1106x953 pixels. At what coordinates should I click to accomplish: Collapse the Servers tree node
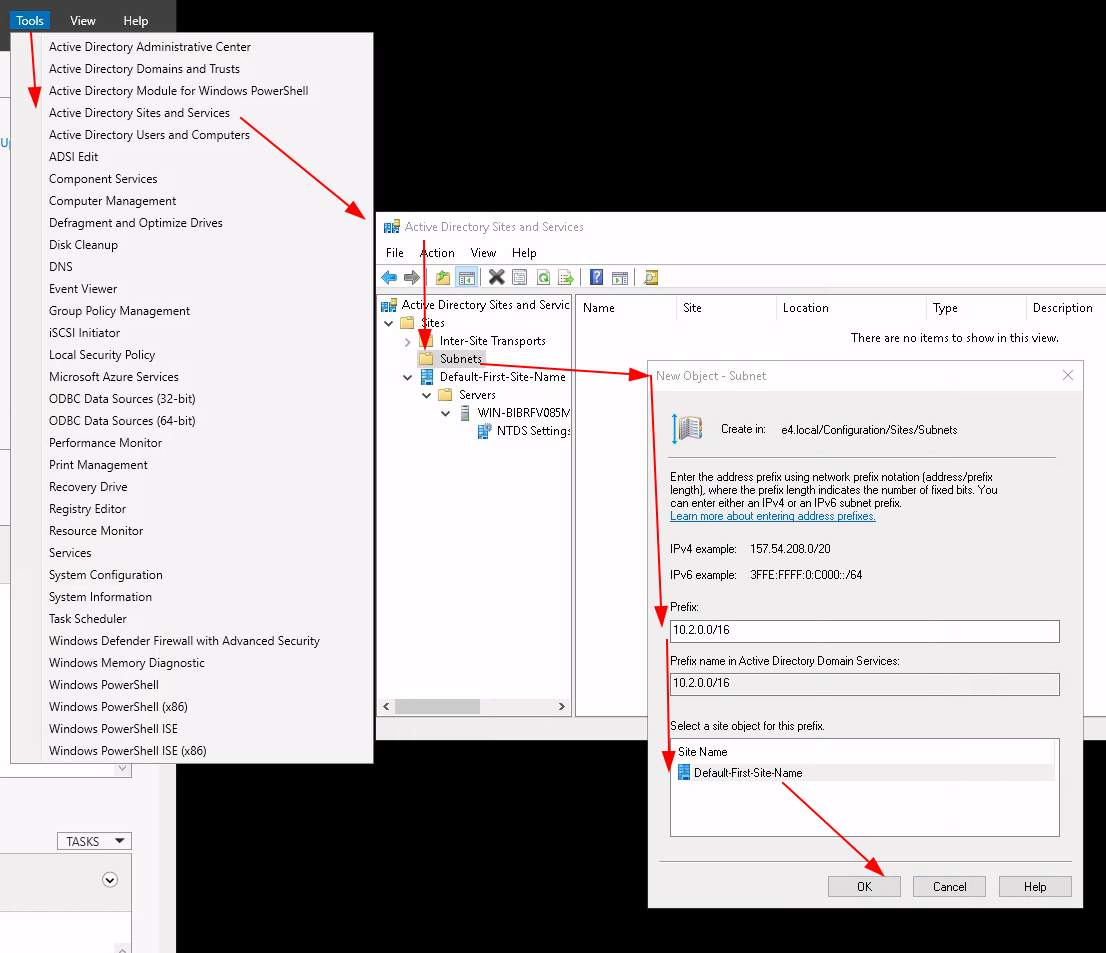click(x=427, y=395)
